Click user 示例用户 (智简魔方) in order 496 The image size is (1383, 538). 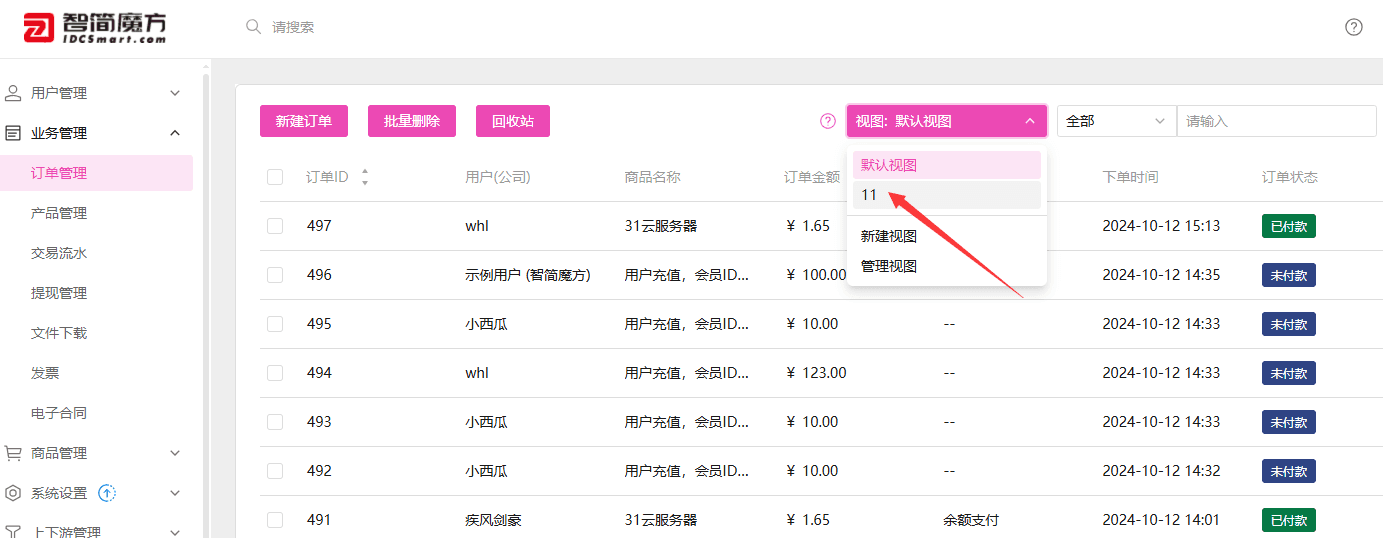point(528,275)
